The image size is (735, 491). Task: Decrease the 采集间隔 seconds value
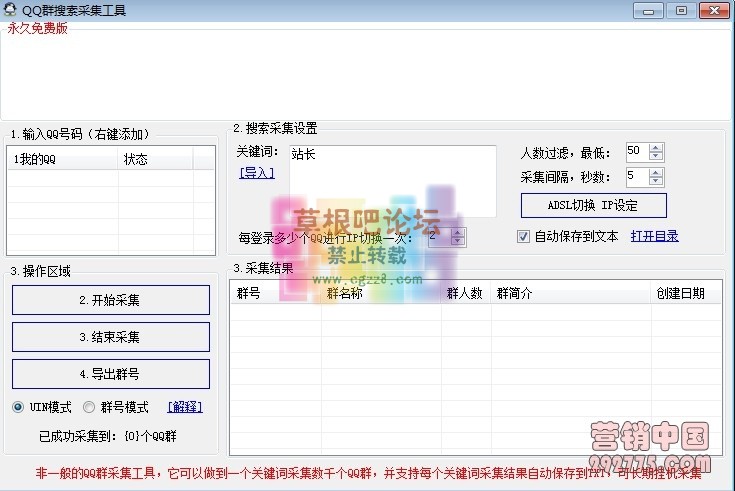656,181
